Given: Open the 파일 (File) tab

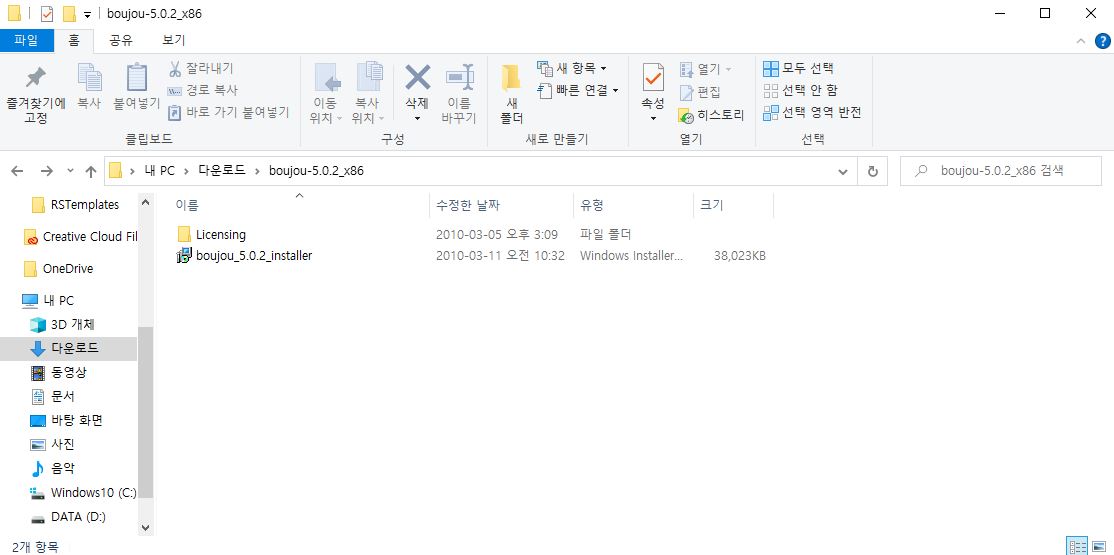Looking at the screenshot, I should 26,40.
